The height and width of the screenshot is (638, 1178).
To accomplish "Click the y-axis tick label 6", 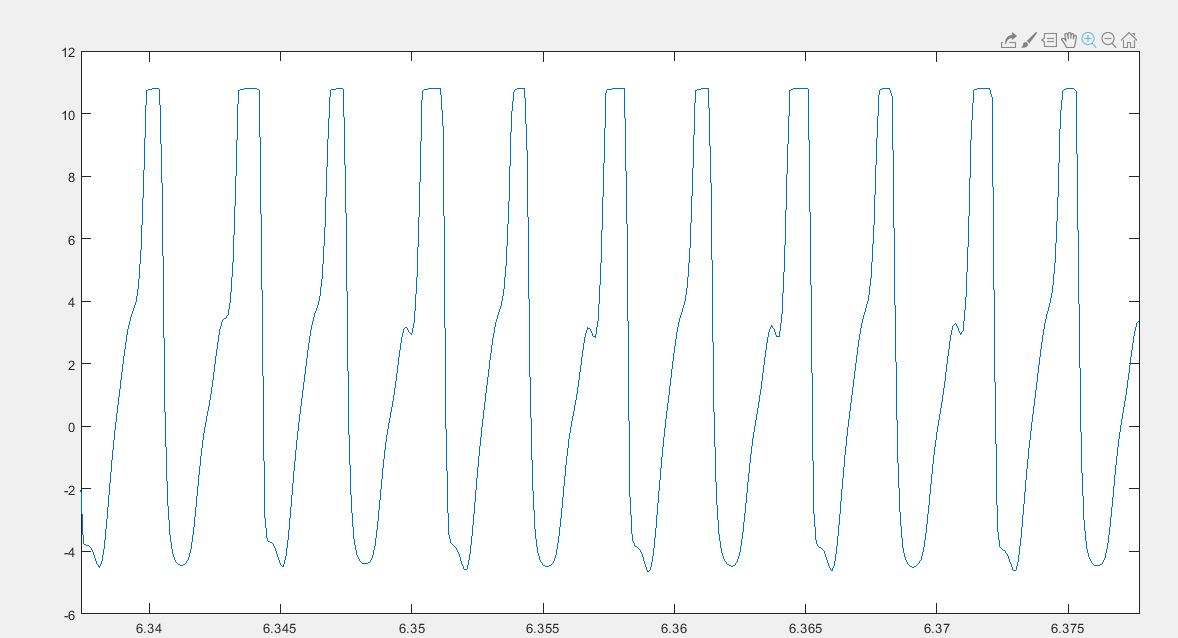I will click(x=71, y=240).
